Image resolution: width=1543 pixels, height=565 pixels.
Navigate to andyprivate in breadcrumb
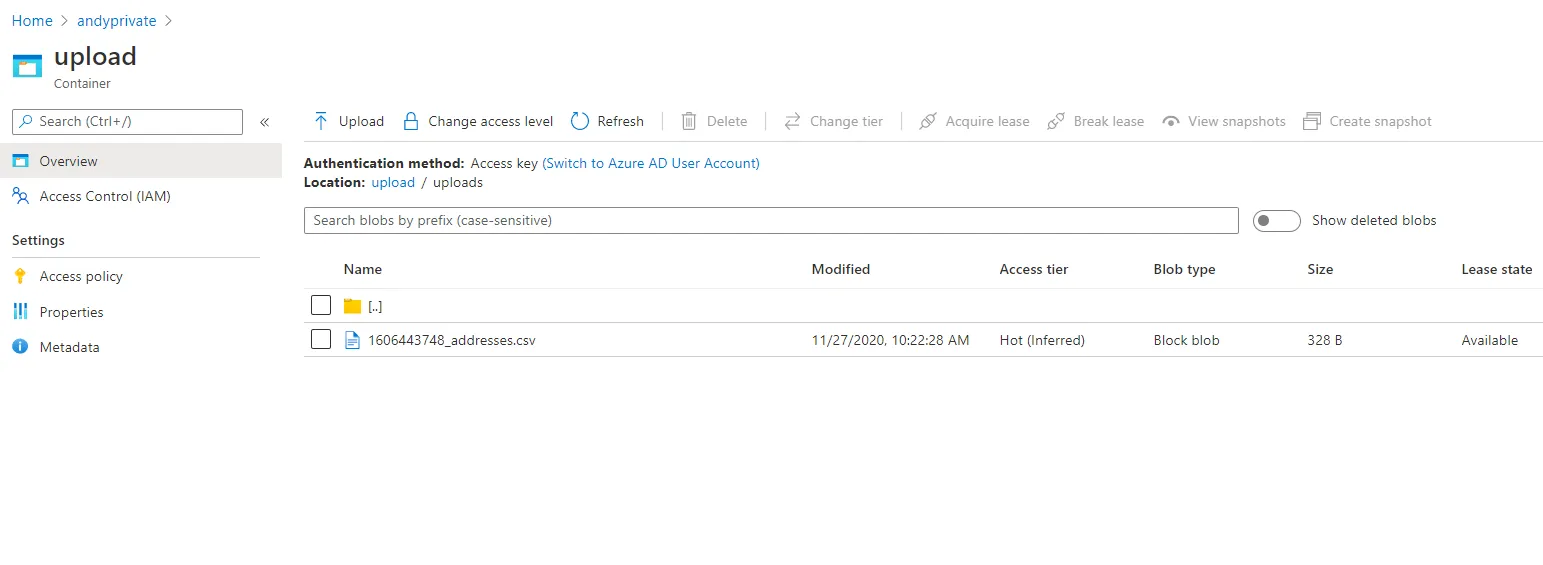117,21
